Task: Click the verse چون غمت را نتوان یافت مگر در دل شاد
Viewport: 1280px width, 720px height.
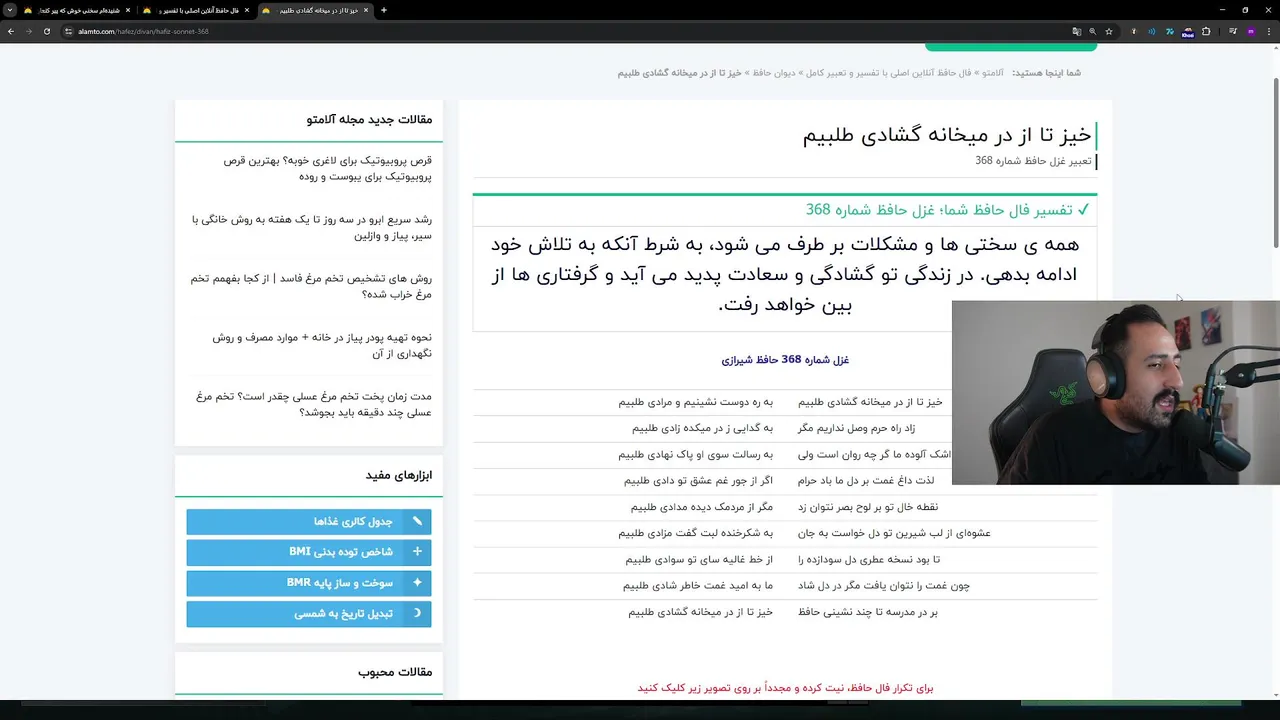Action: pos(883,585)
